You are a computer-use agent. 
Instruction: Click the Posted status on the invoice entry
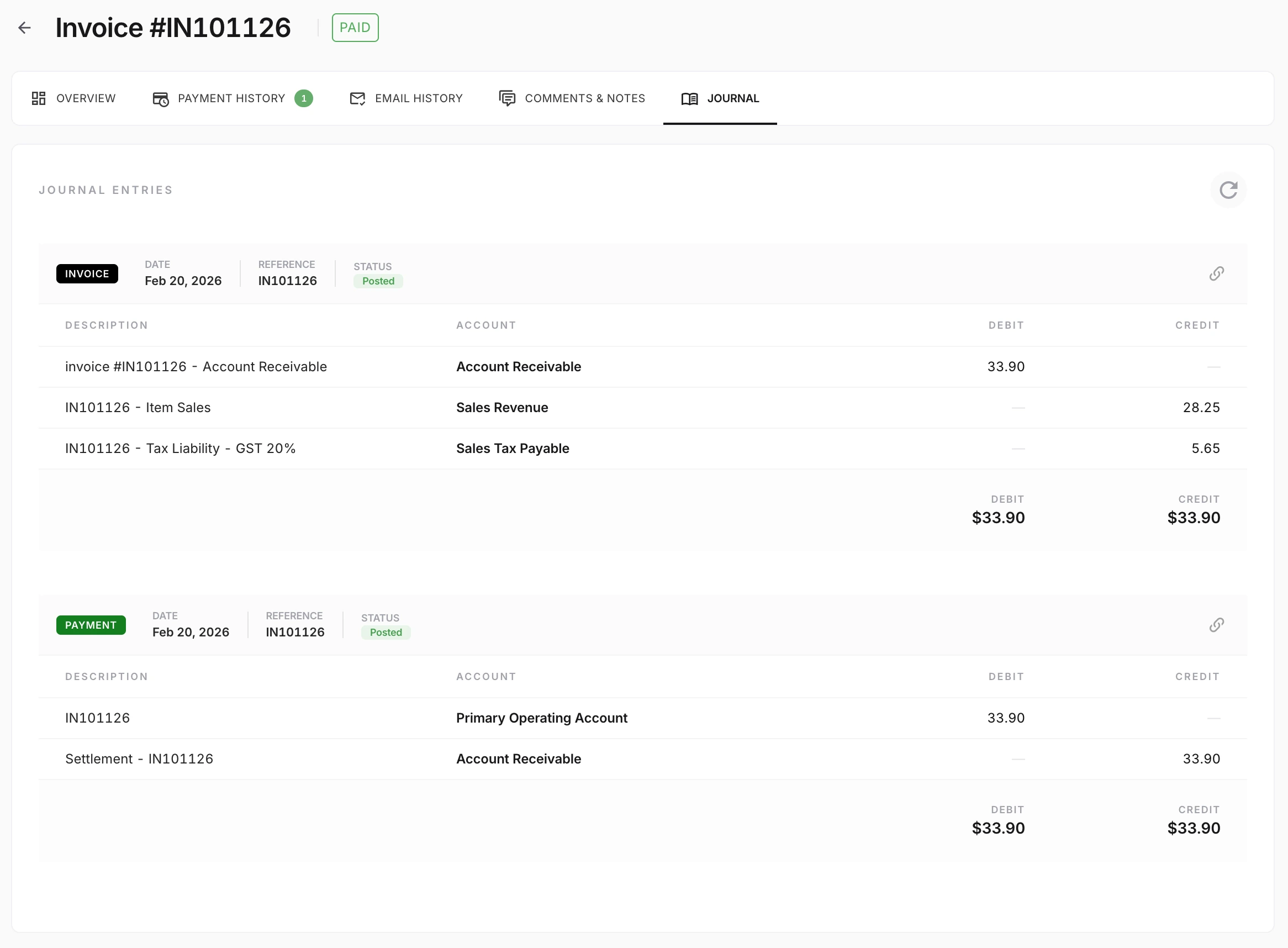[377, 281]
